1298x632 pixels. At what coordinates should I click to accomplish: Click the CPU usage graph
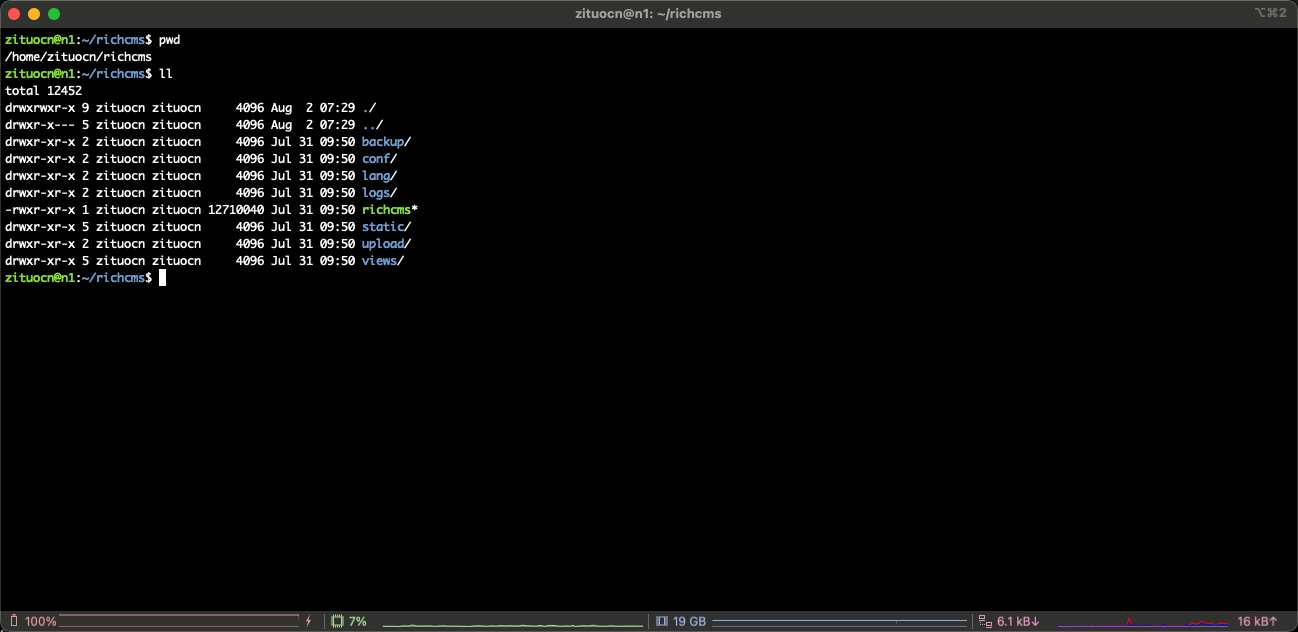pos(512,624)
